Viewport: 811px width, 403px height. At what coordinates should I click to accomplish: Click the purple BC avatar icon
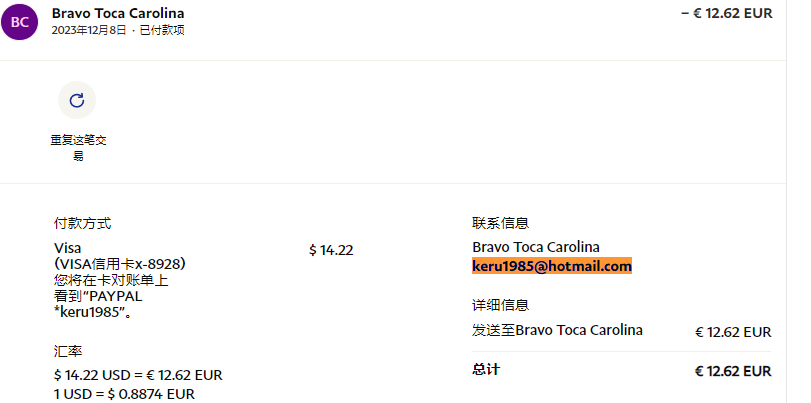coord(20,22)
